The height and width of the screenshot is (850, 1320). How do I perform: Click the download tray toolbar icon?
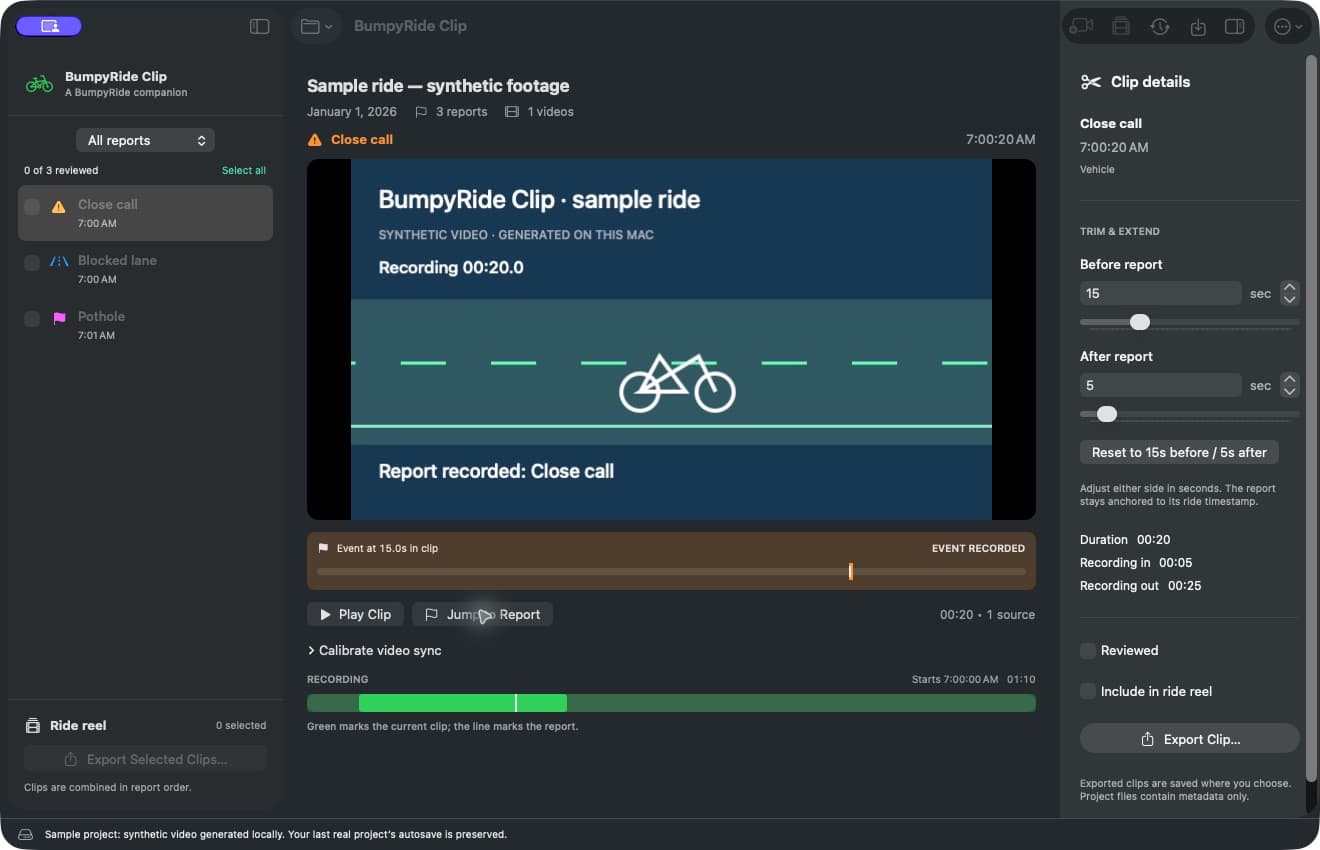pos(1198,26)
